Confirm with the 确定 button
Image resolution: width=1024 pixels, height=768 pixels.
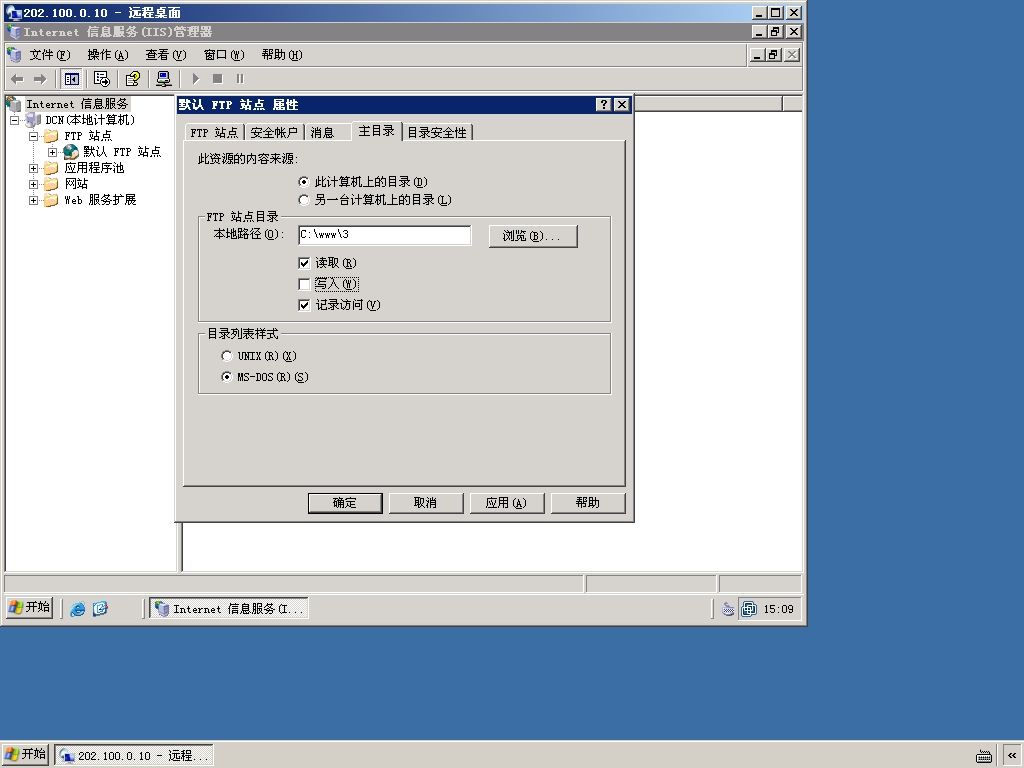[345, 503]
